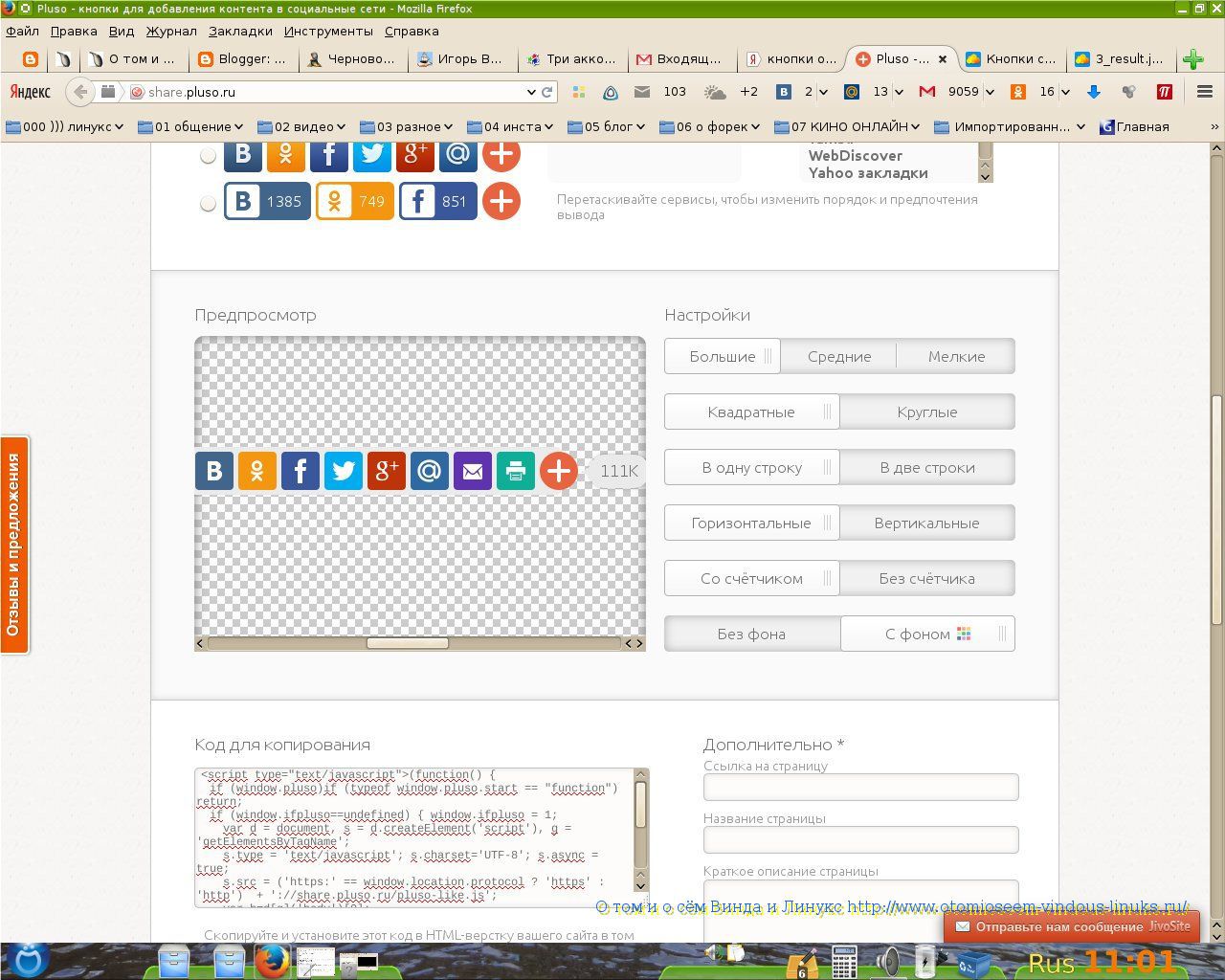Viewport: 1225px width, 980px height.
Task: Open the Файл menu
Action: pos(22,31)
